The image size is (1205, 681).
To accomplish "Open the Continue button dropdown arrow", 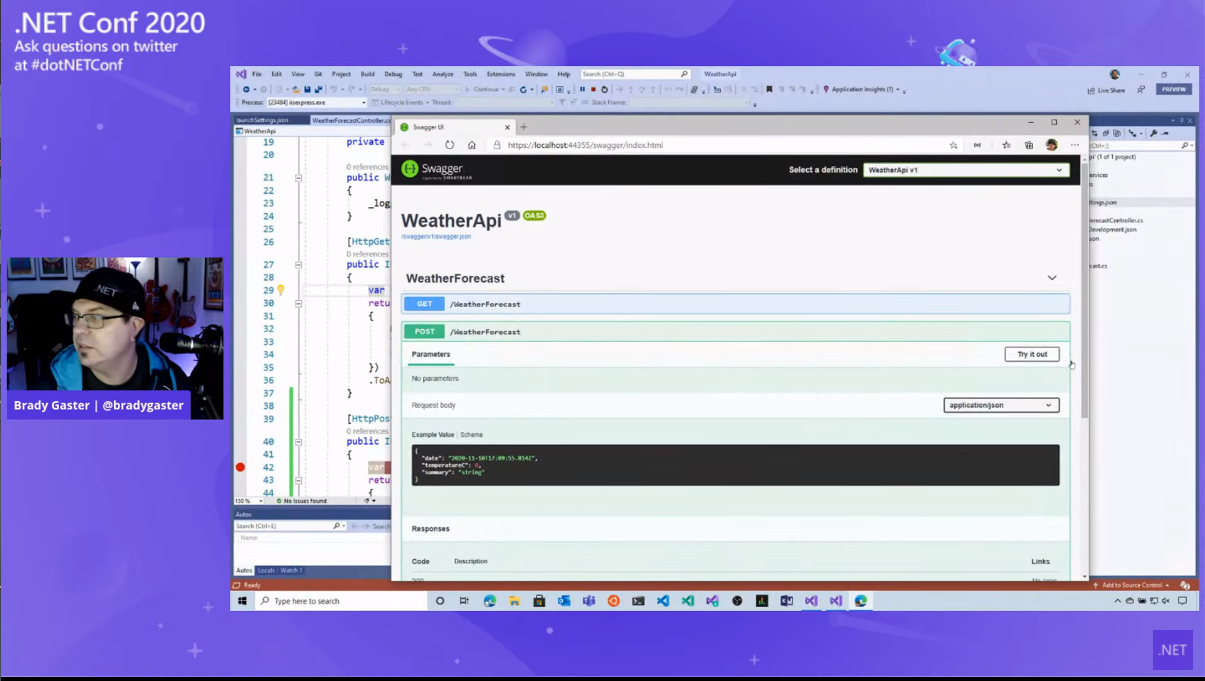I will pos(503,89).
